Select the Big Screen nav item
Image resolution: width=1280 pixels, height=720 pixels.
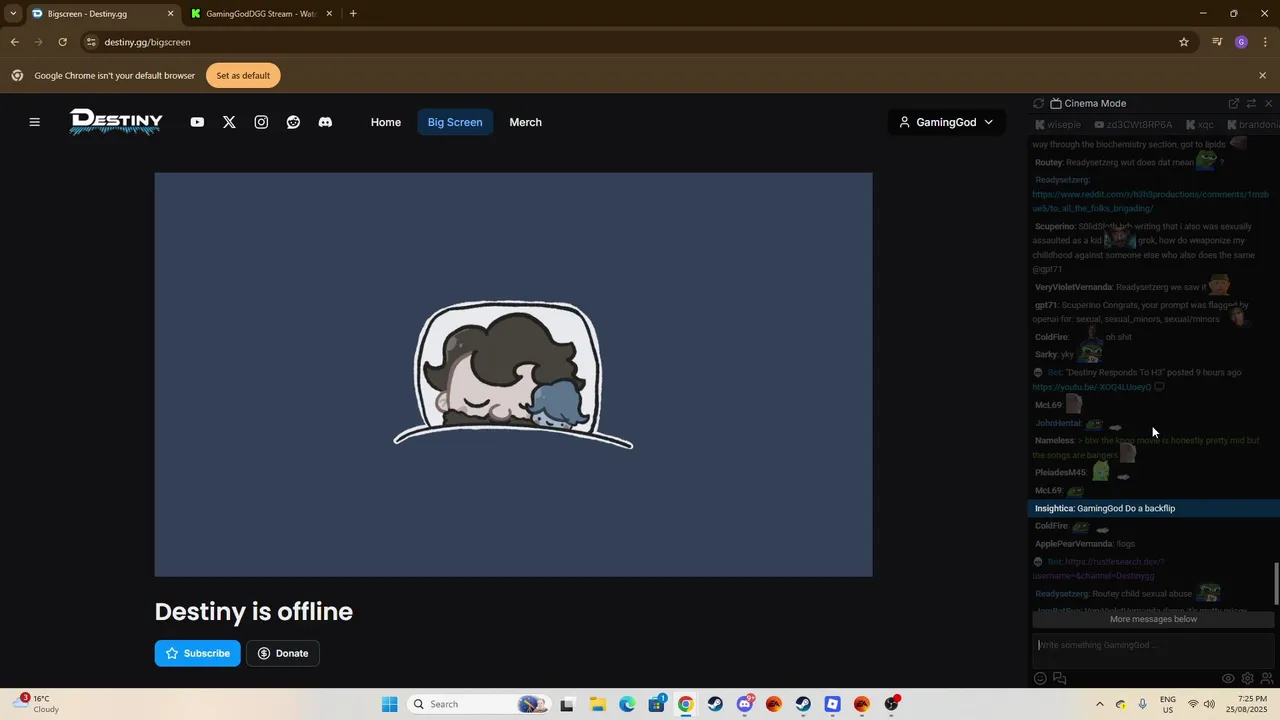[x=455, y=122]
